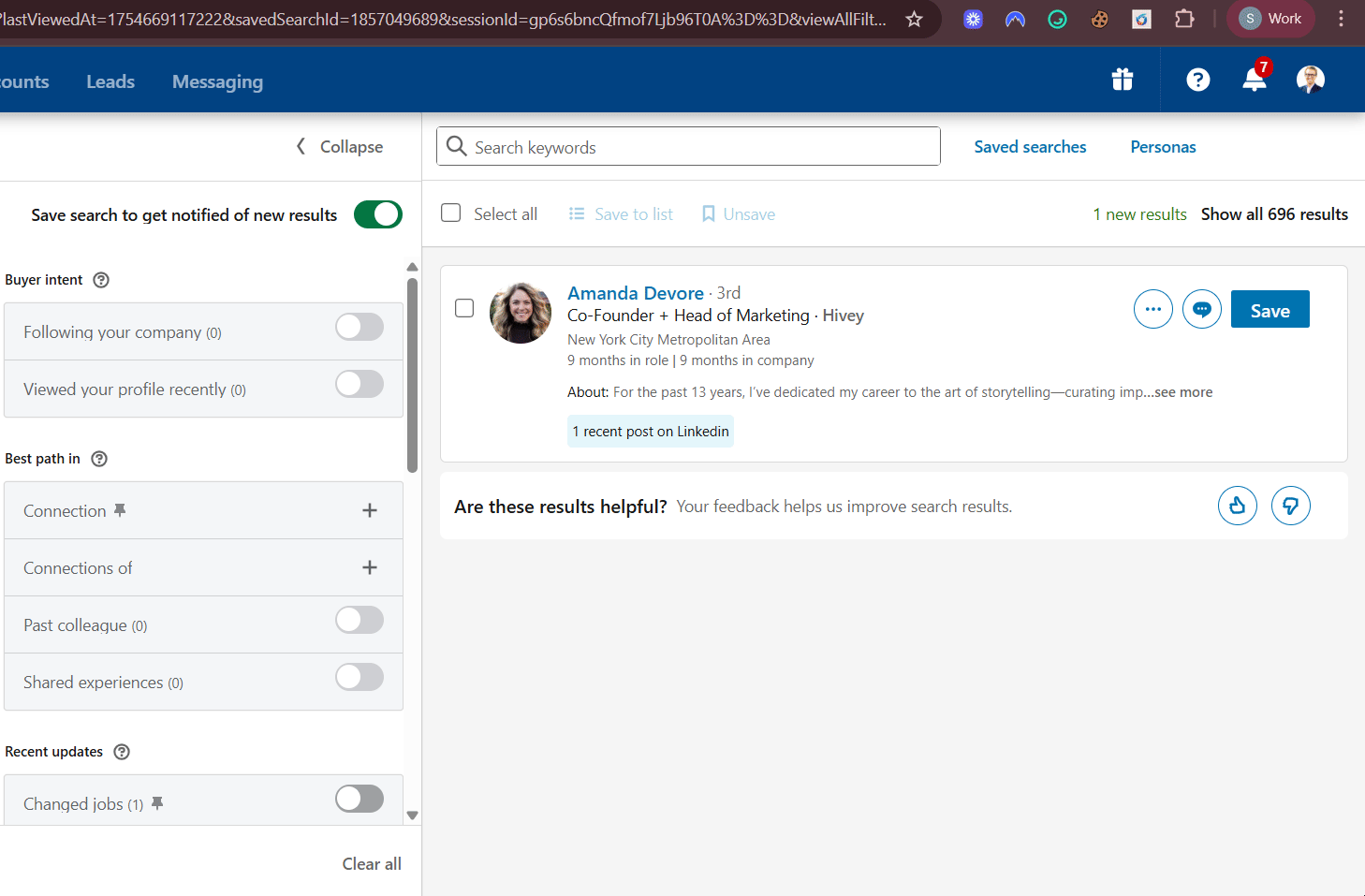The height and width of the screenshot is (896, 1365).
Task: Open the Buyer intent help tooltip icon
Action: click(100, 279)
